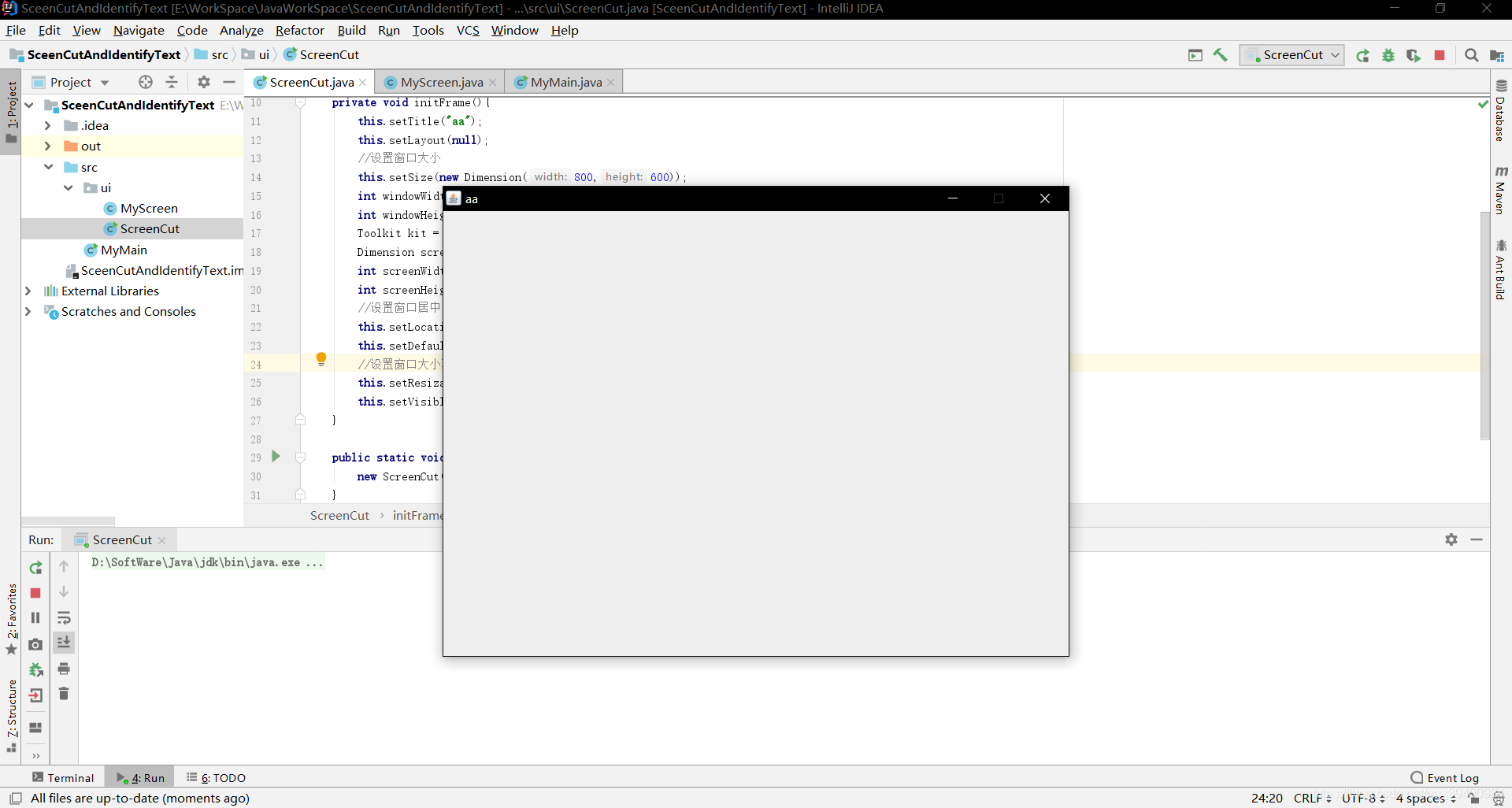Click Collapse All icon in Project panel
This screenshot has height=808, width=1512.
pos(172,82)
